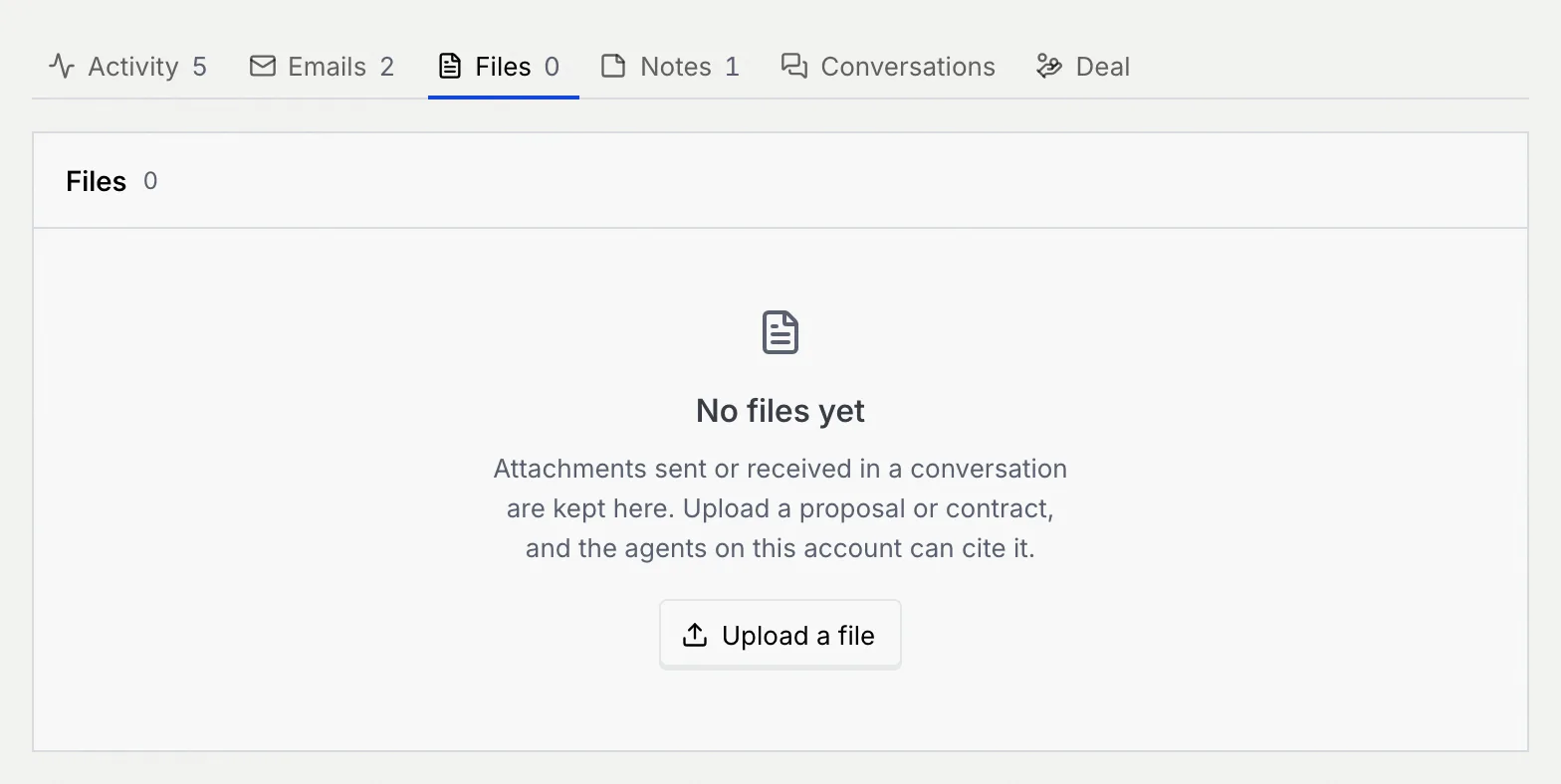Switch to the Emails tab
Viewport: 1561px width, 784px height.
click(x=322, y=67)
